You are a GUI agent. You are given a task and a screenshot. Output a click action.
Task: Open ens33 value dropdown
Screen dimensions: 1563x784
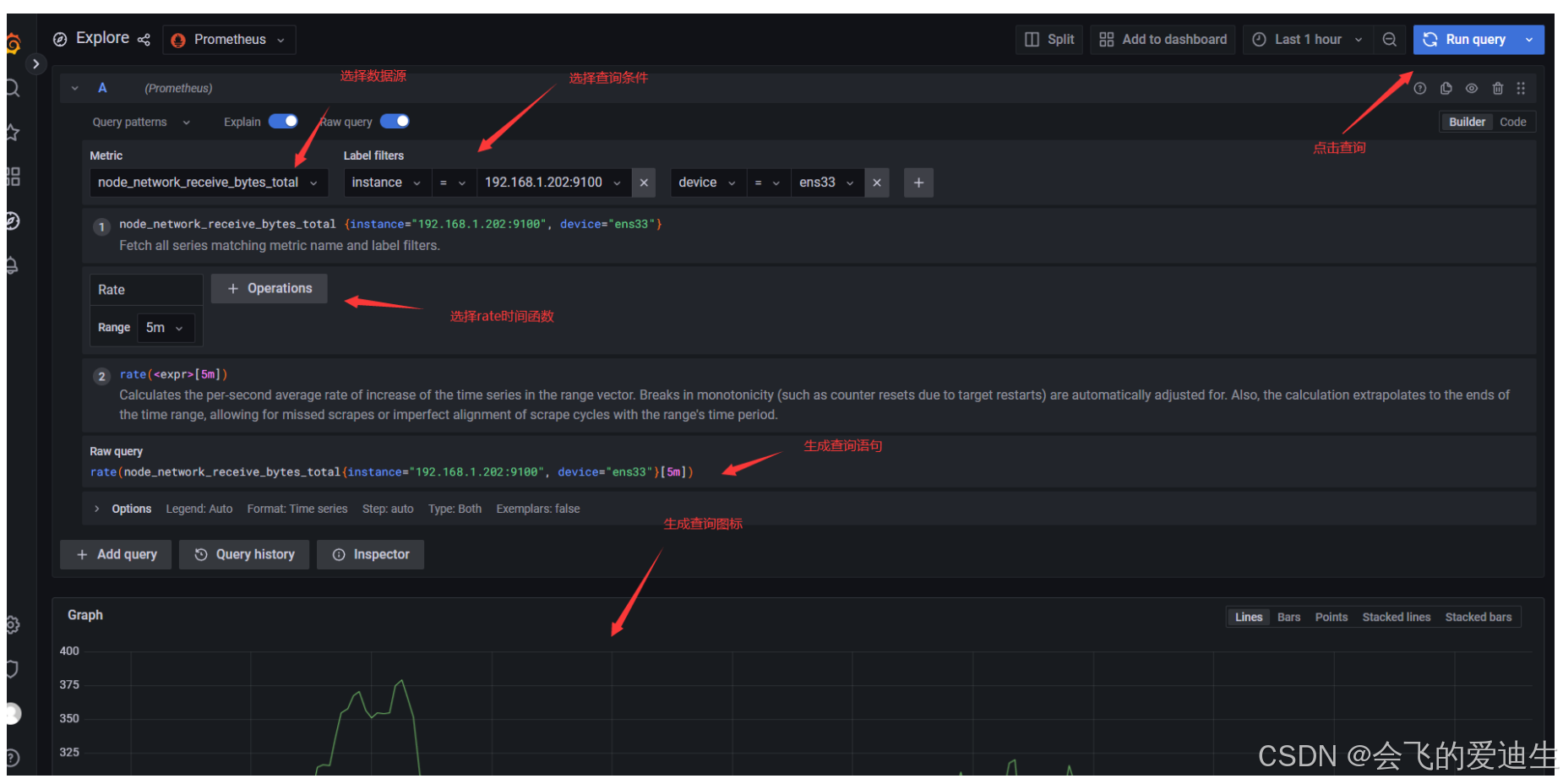(827, 182)
